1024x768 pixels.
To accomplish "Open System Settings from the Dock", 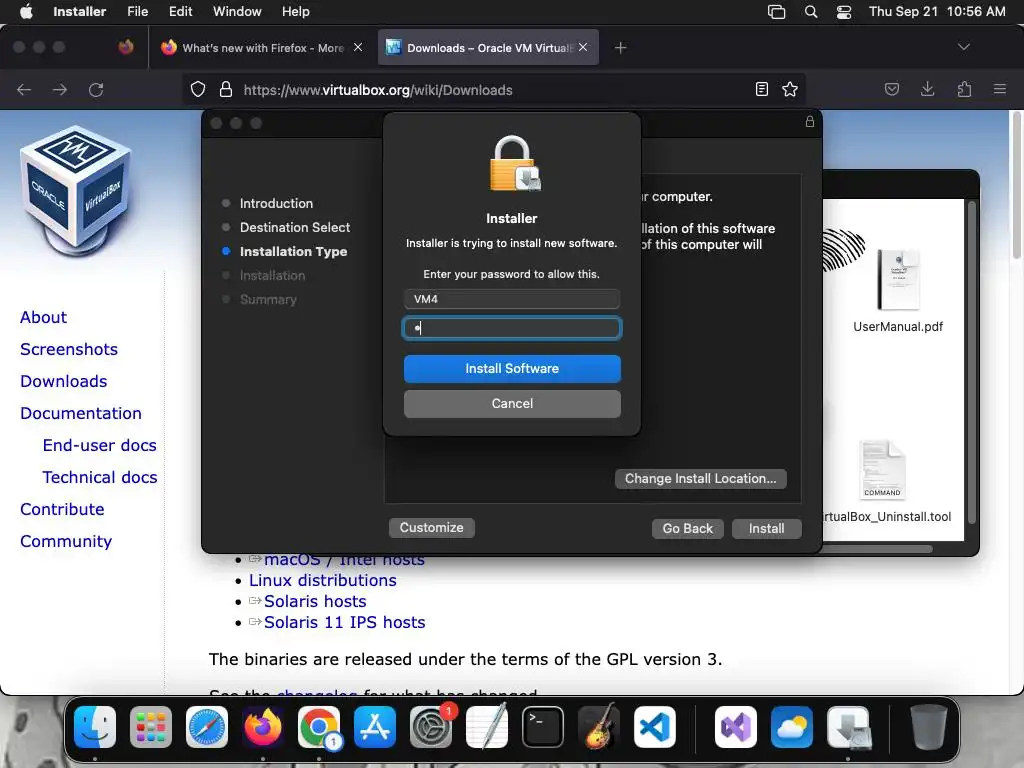I will 431,727.
